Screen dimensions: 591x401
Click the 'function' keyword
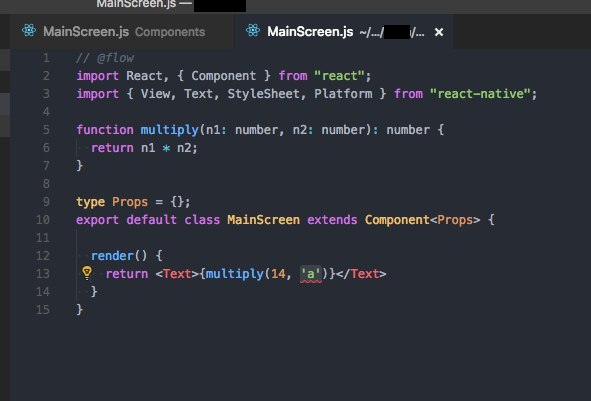point(105,130)
